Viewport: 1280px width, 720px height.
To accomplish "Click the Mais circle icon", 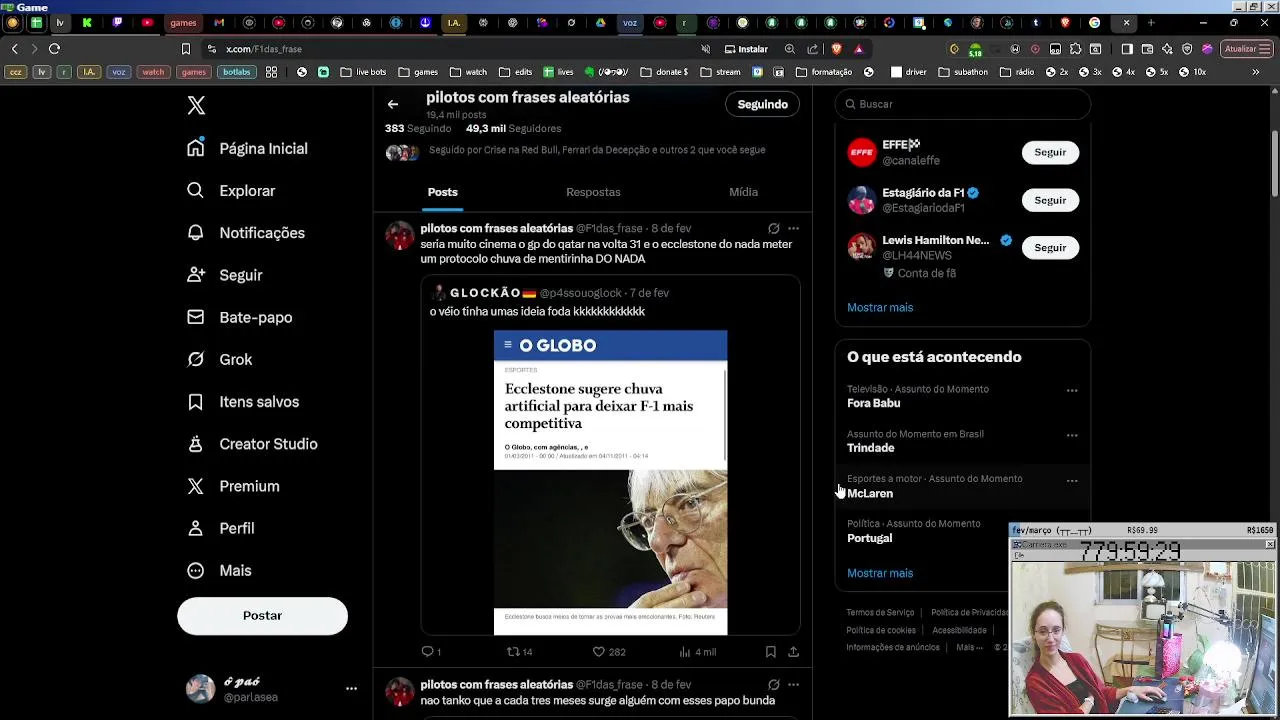I will click(x=196, y=570).
